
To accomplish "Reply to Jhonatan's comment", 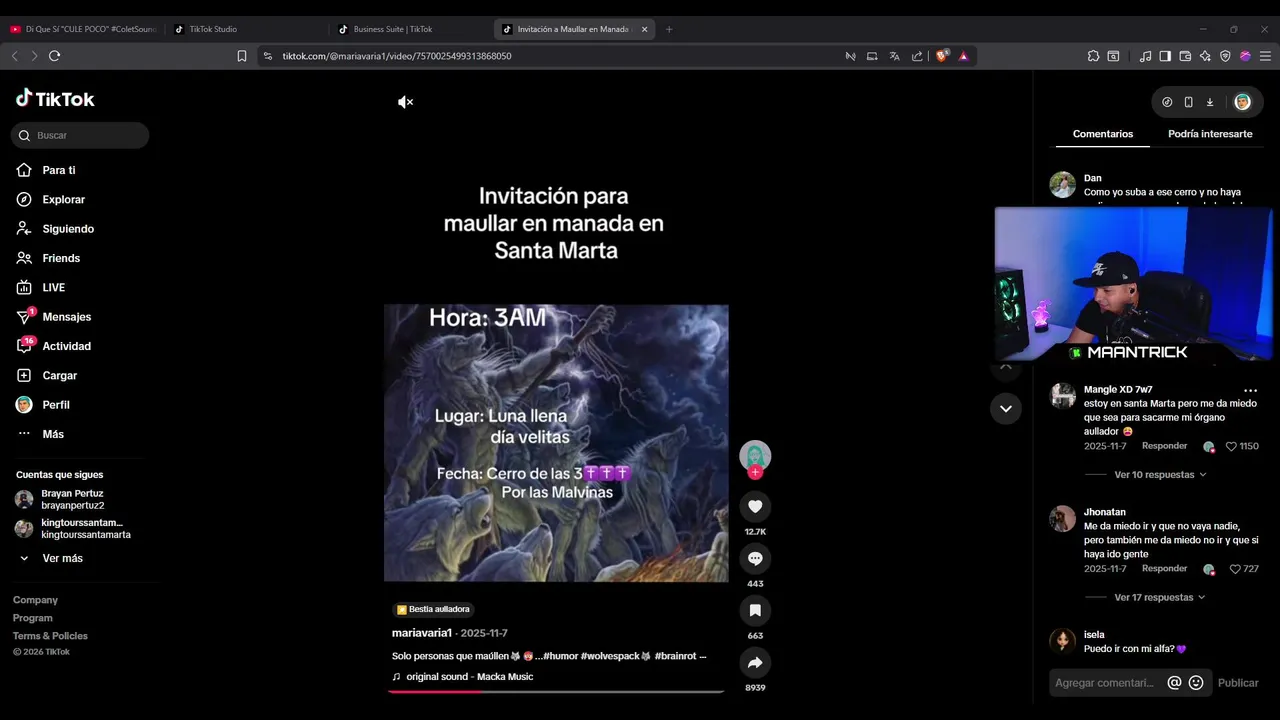I will (x=1164, y=568).
